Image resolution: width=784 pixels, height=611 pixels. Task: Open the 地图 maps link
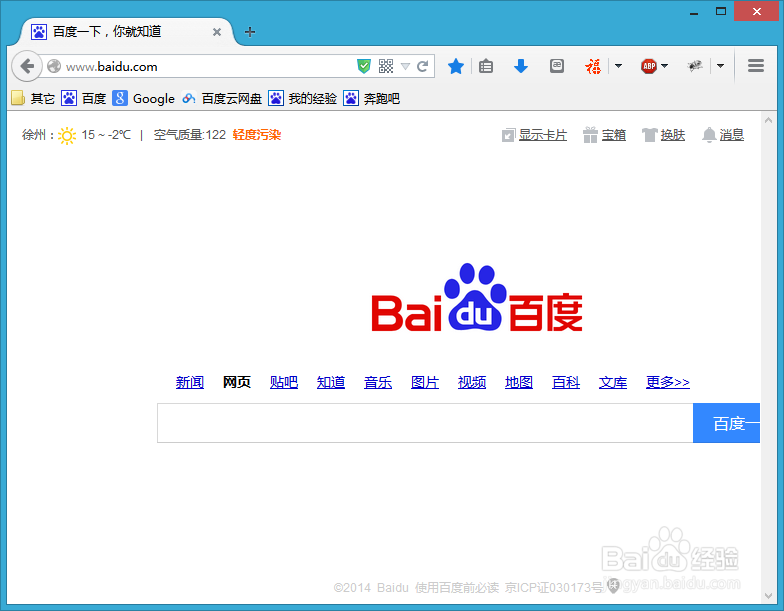pyautogui.click(x=518, y=382)
